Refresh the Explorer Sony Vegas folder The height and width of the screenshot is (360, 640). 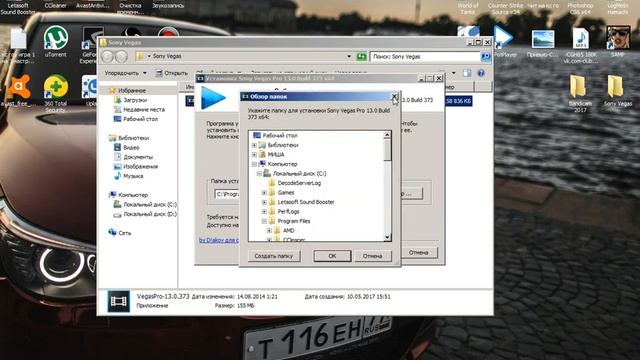(x=361, y=56)
